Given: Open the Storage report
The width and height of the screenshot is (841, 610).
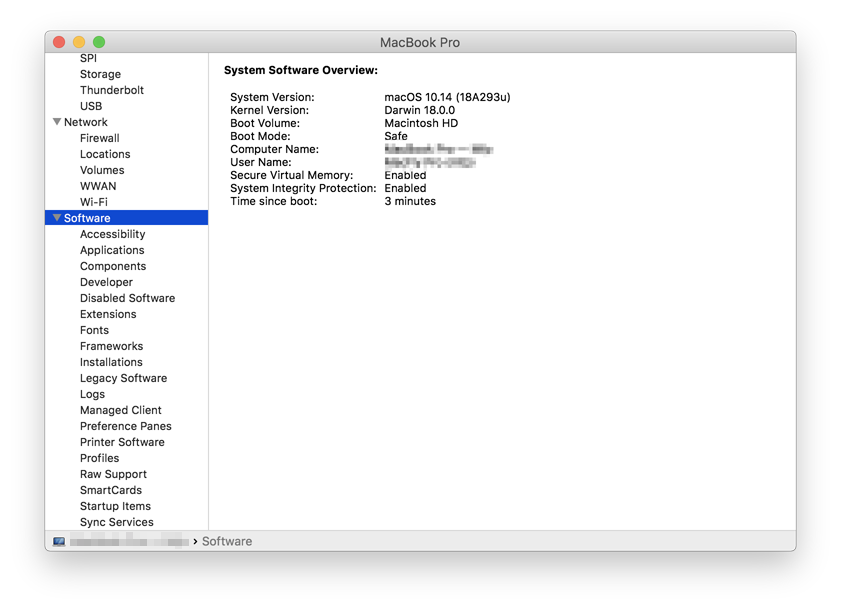Looking at the screenshot, I should (x=100, y=74).
